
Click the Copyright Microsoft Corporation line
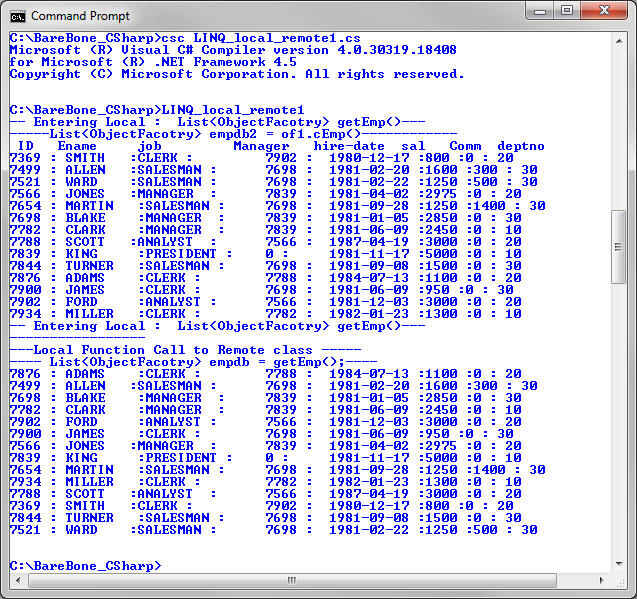click(x=236, y=74)
